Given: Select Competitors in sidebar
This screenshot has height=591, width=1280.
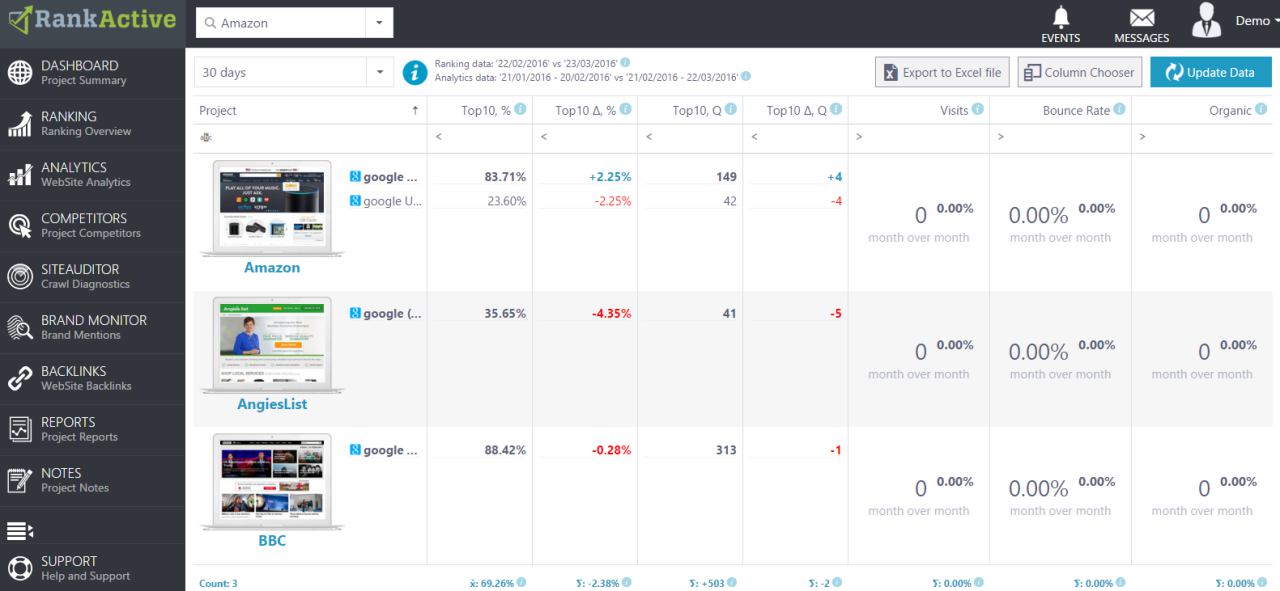Looking at the screenshot, I should click(92, 226).
